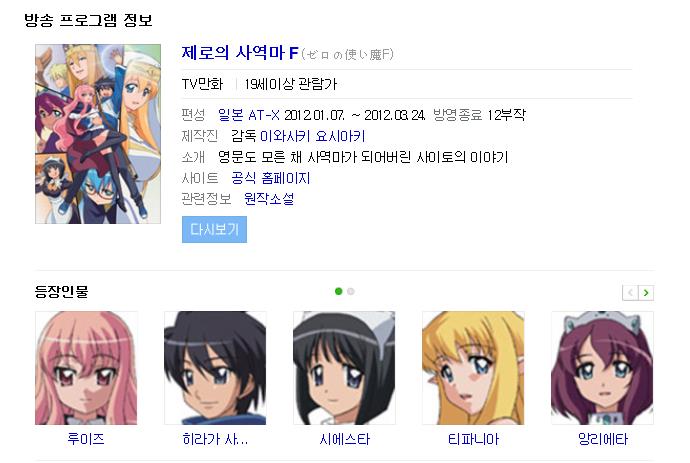Click the 다시보기 button

pyautogui.click(x=214, y=229)
